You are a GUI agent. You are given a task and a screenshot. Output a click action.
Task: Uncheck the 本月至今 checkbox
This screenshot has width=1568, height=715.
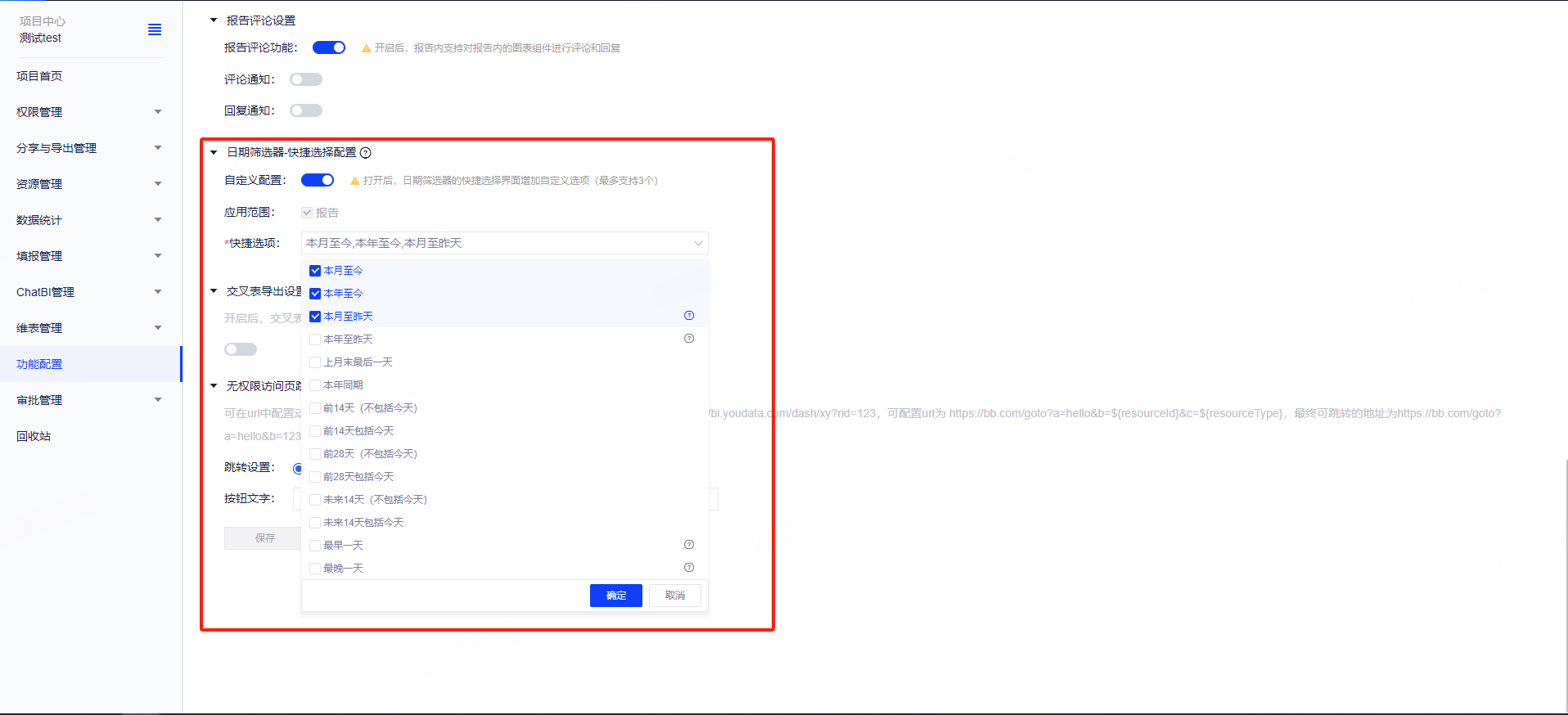pos(315,271)
